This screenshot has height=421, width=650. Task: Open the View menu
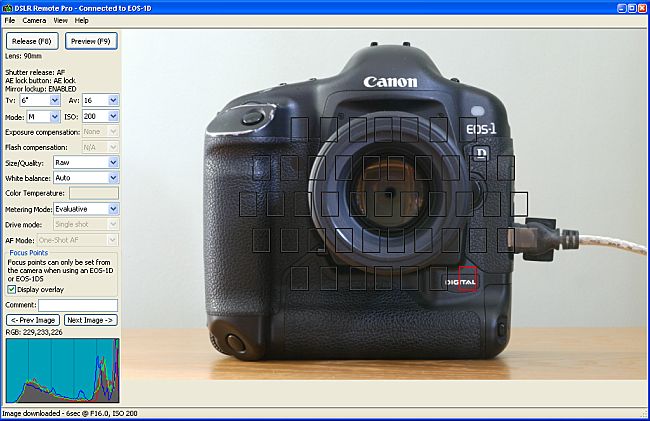tap(61, 20)
